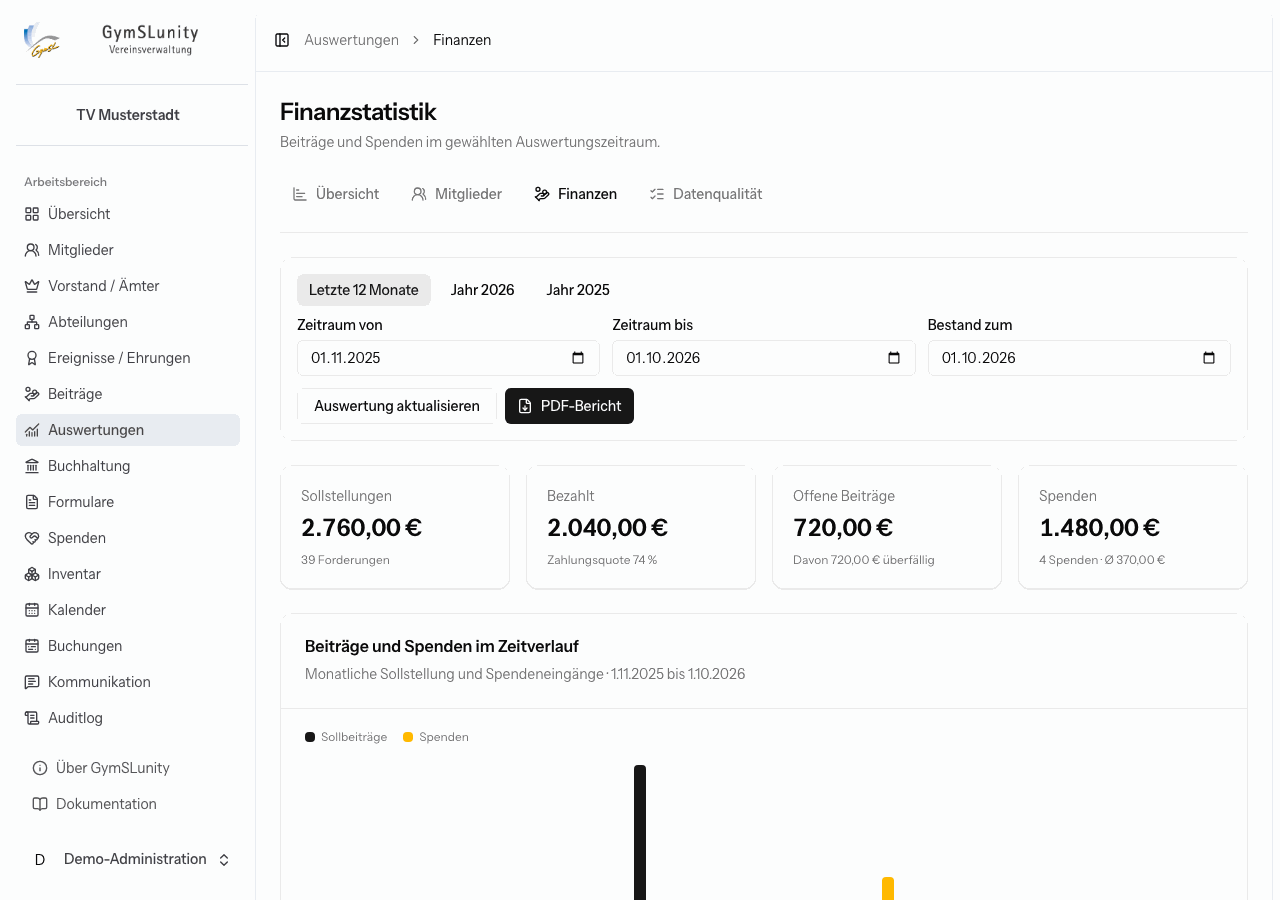The image size is (1280, 900).
Task: Go to Auswertungen in the breadcrumb
Action: coord(352,40)
